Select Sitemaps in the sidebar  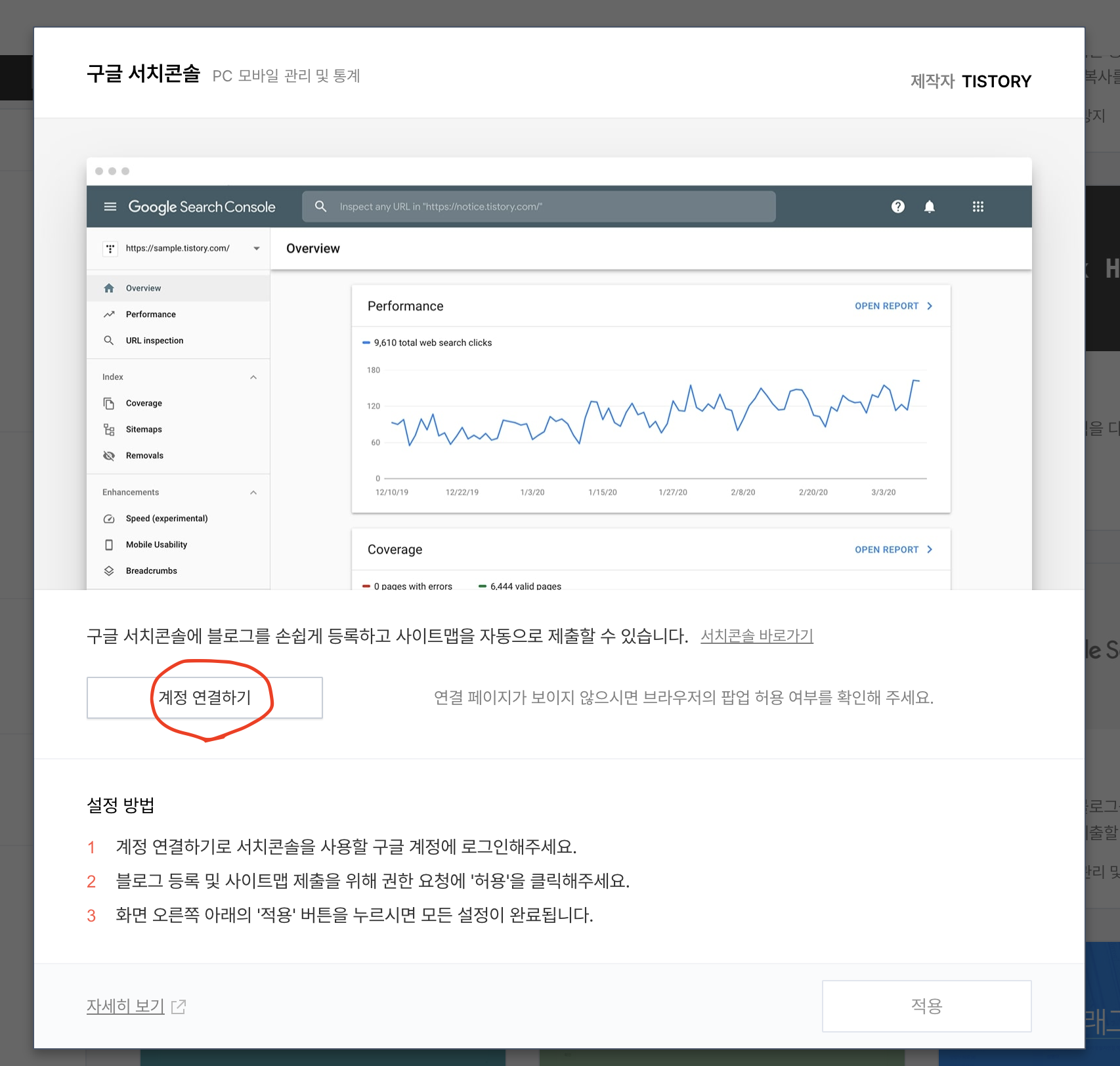pyautogui.click(x=178, y=429)
